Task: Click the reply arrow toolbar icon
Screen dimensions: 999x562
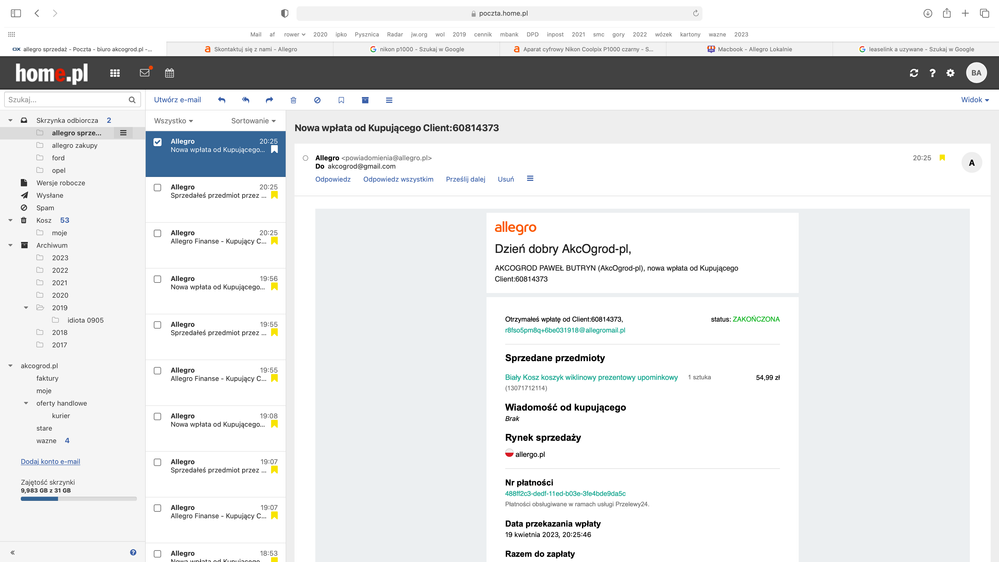Action: (x=221, y=100)
